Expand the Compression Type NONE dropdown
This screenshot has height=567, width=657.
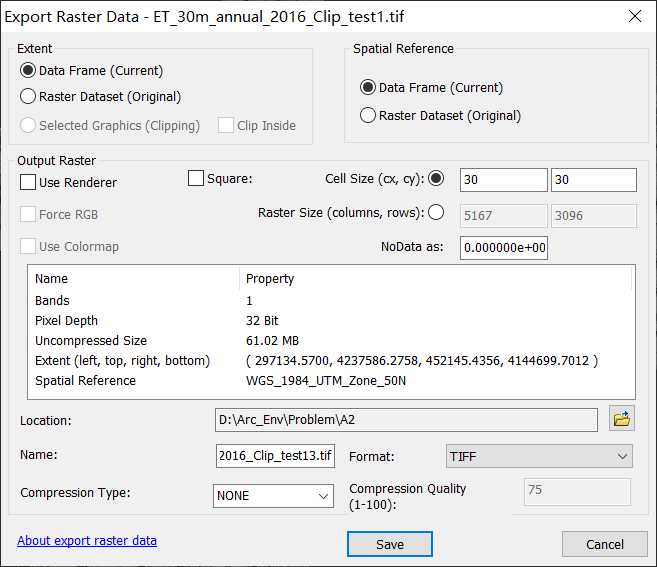273,496
